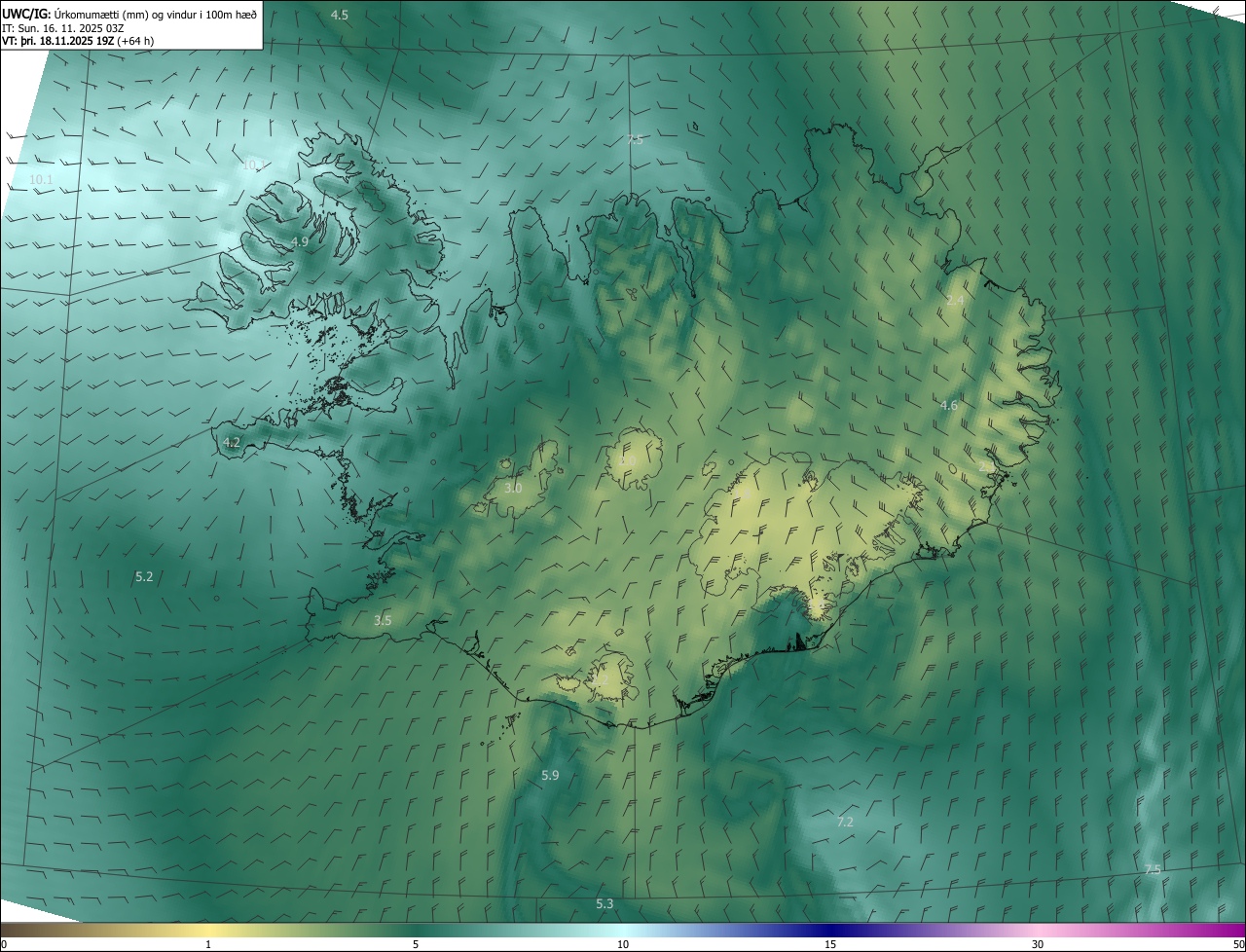
Task: Click the 'VT: þri. 18.11.2025 19Z' valid time
Action: pyautogui.click(x=56, y=41)
